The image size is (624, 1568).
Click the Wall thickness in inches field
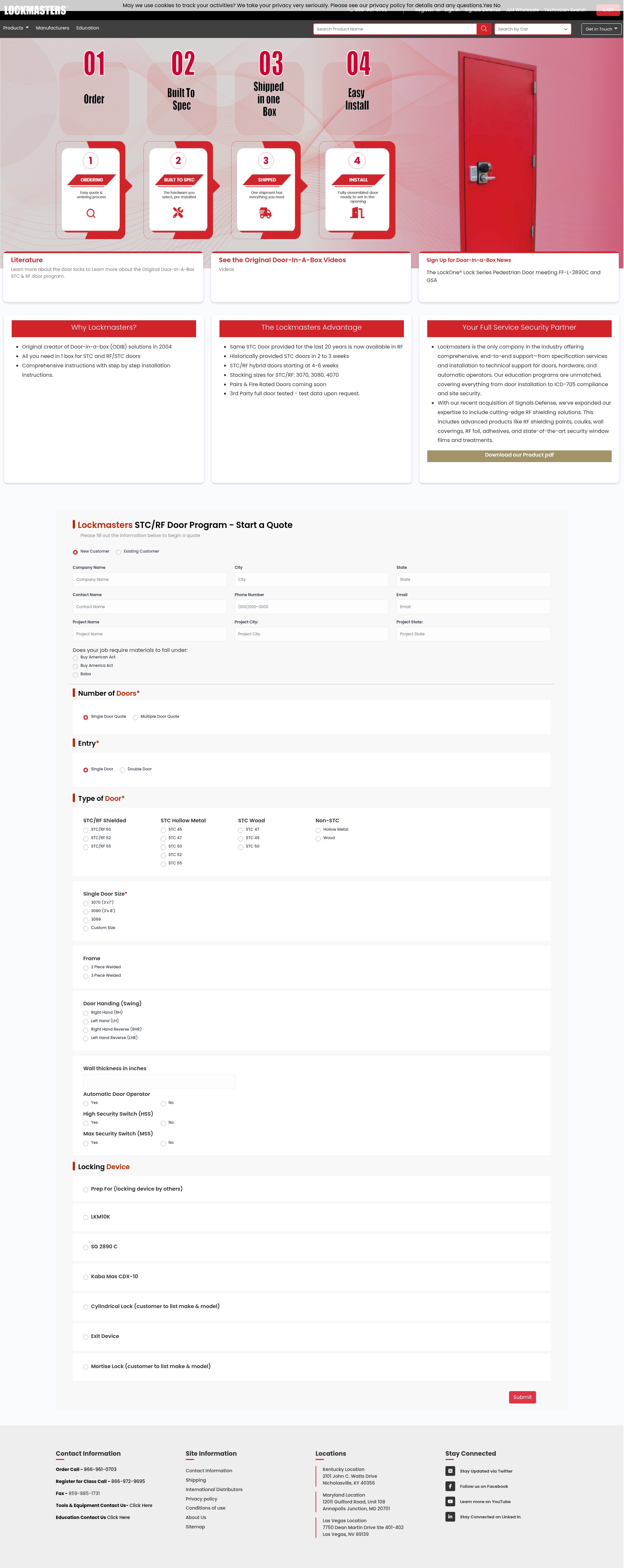click(x=159, y=1081)
